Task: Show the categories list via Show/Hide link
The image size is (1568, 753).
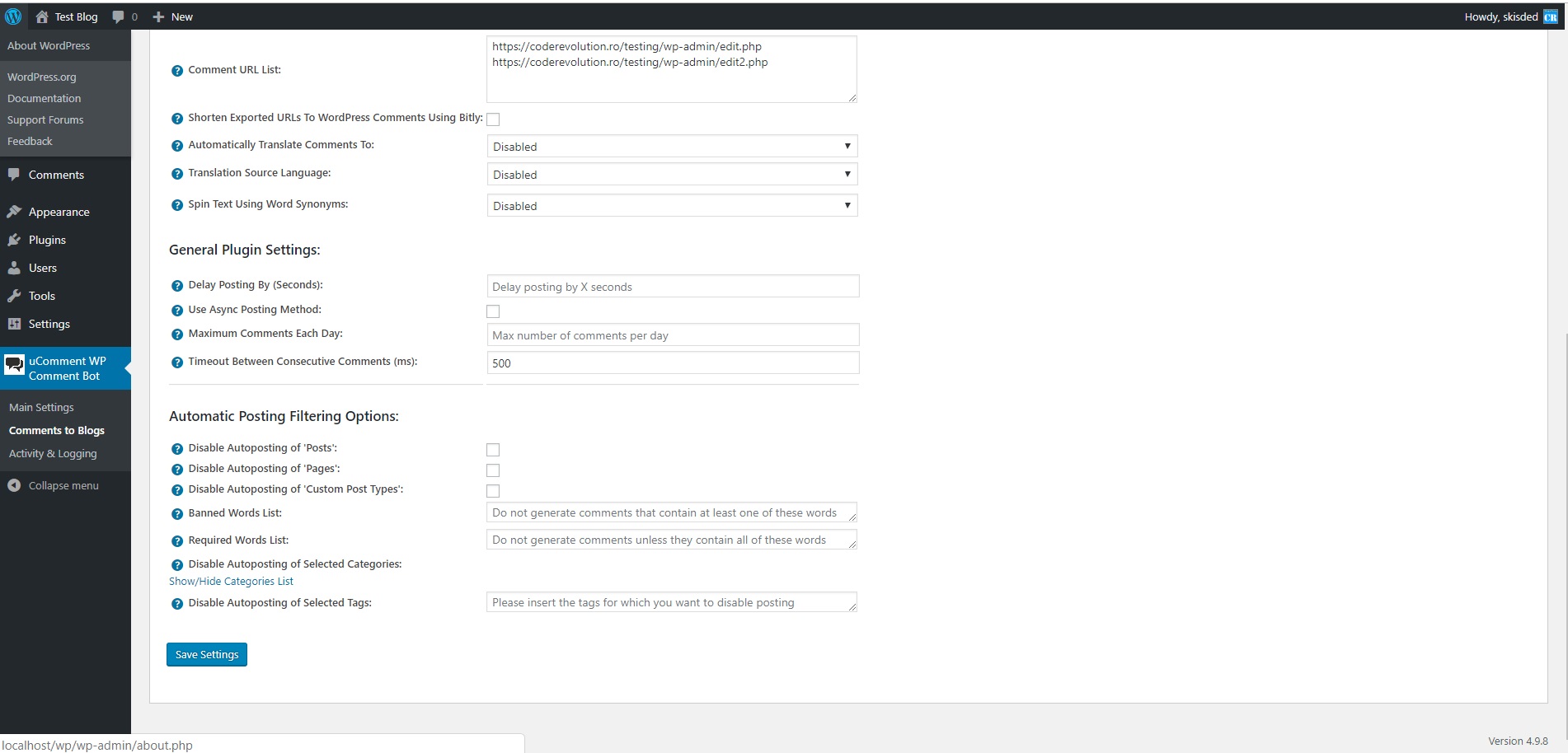Action: (231, 581)
